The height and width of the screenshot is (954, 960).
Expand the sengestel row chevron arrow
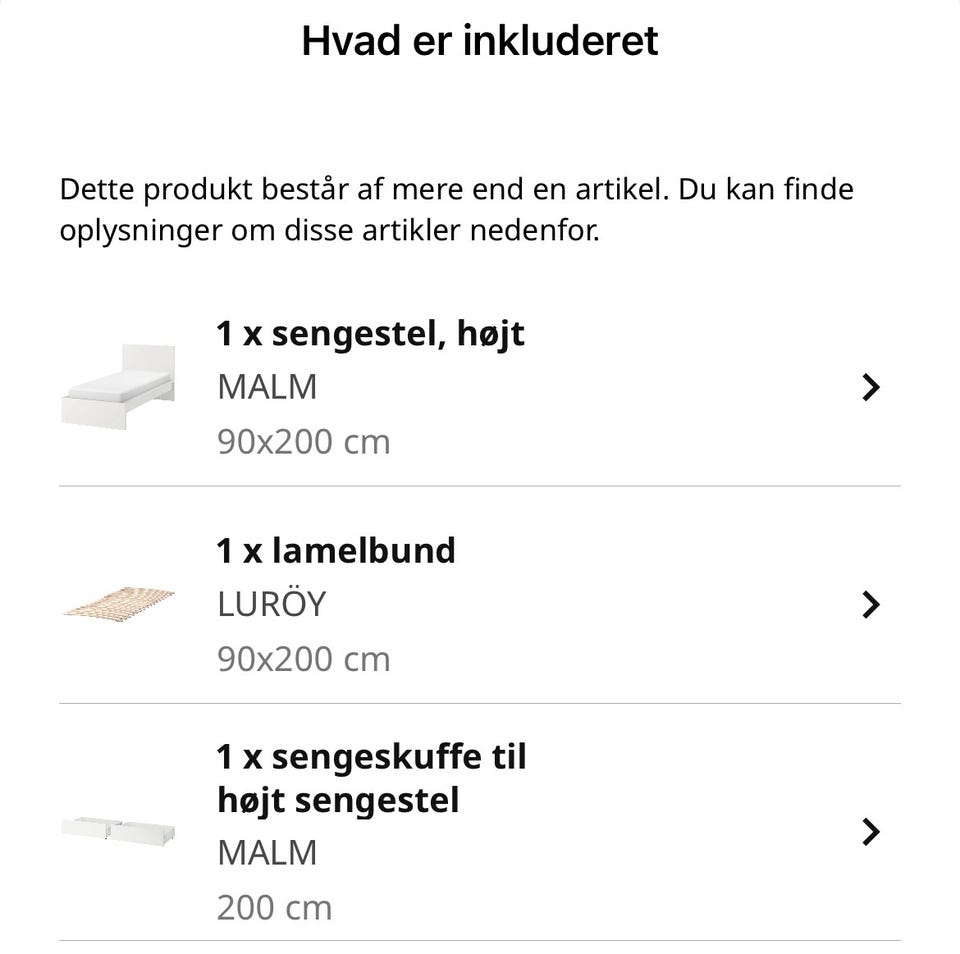[871, 387]
